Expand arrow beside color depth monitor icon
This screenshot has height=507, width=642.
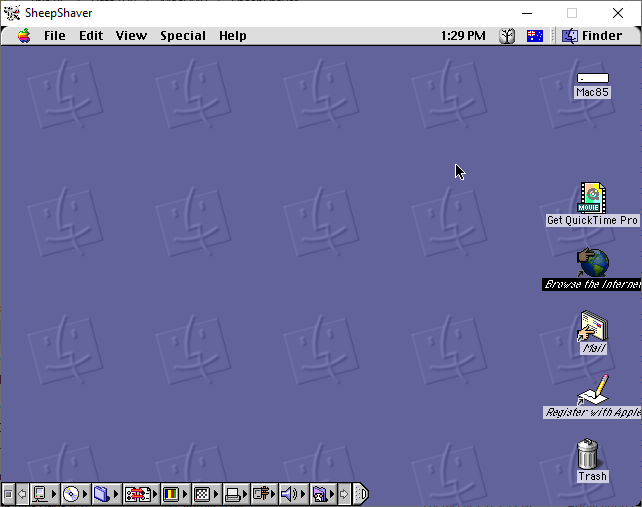tap(185, 494)
